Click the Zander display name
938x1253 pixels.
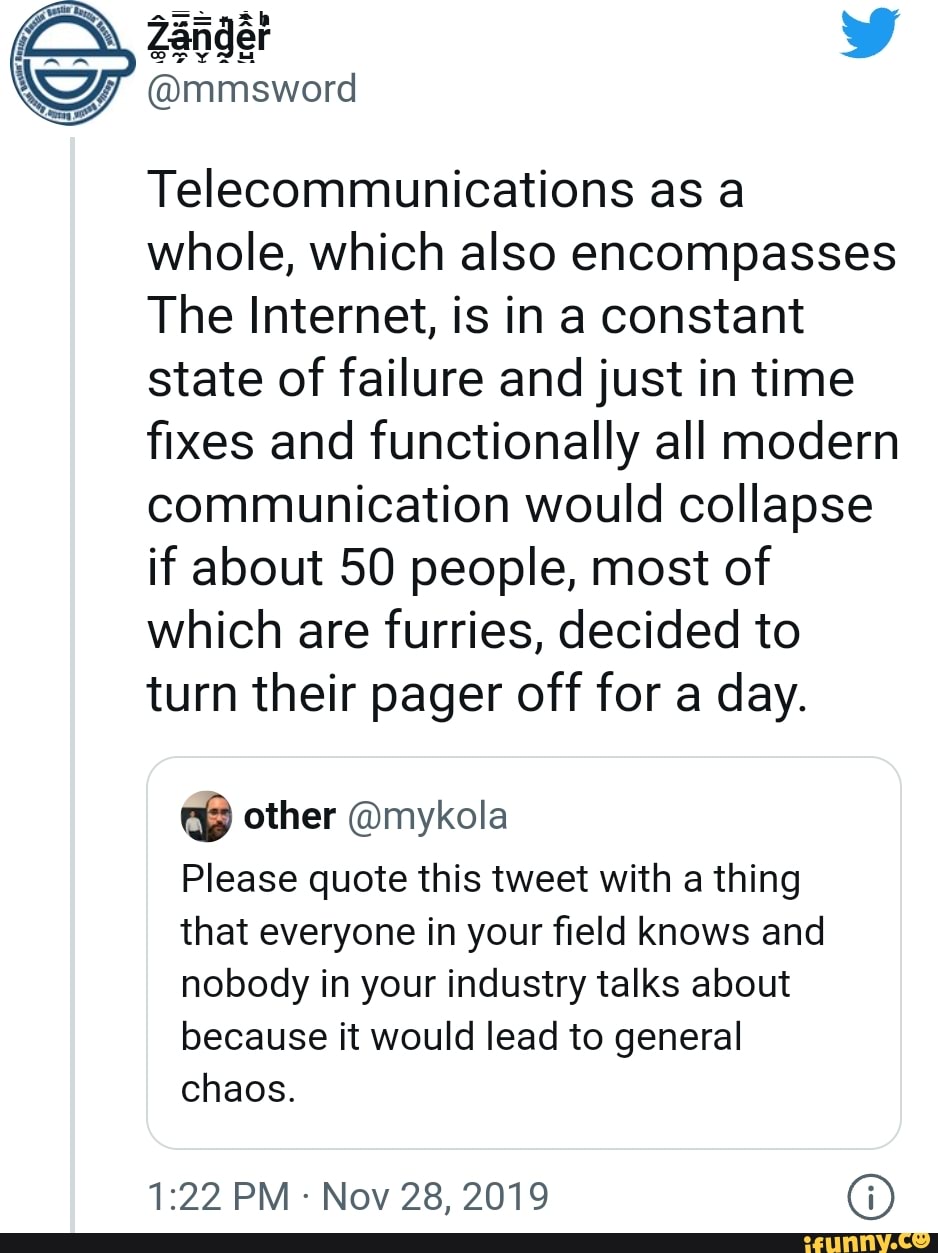[x=208, y=36]
